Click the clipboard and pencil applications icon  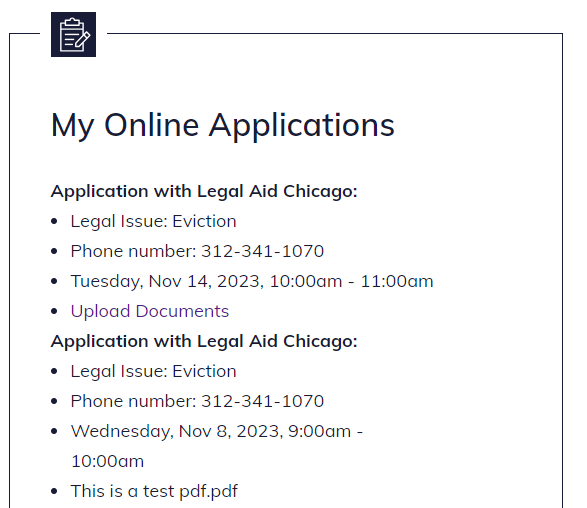click(73, 34)
